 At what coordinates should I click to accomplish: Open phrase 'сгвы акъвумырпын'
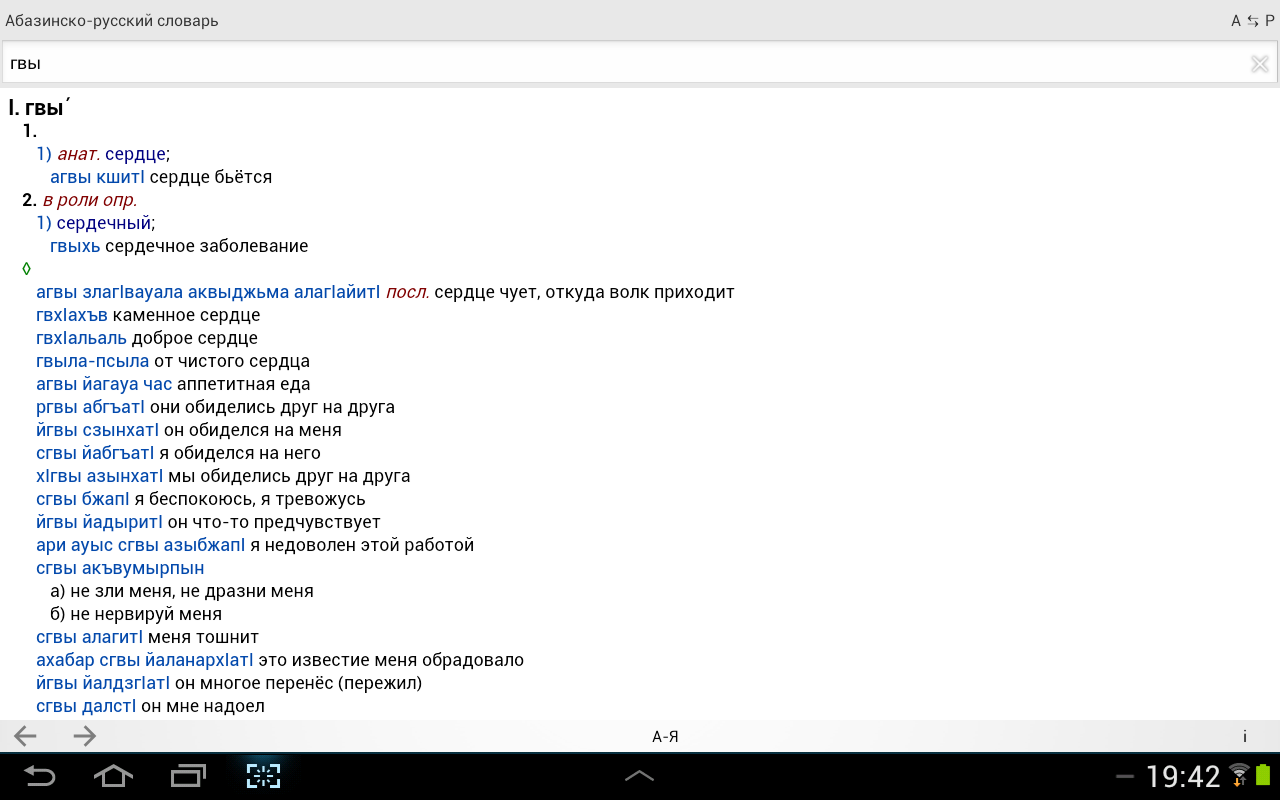[x=120, y=568]
